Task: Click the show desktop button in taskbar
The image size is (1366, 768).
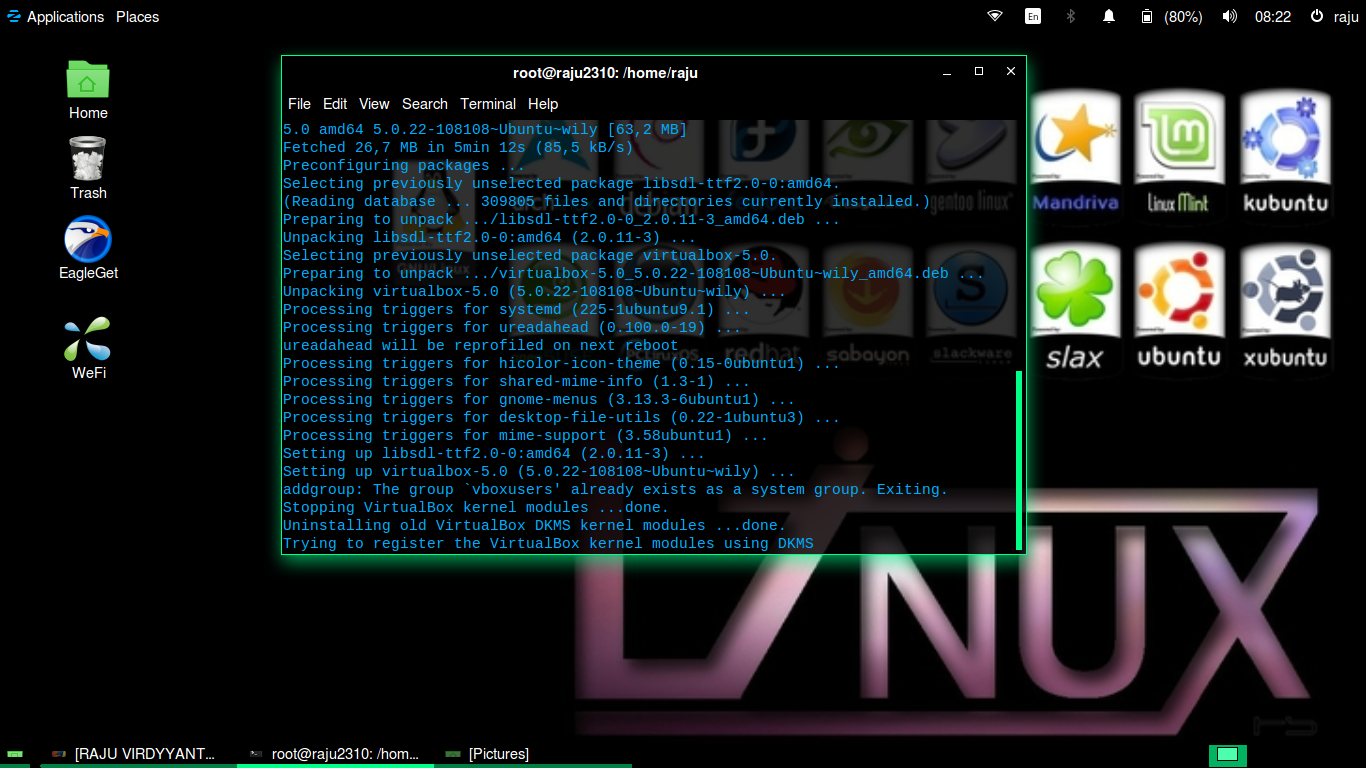Action: 14,753
